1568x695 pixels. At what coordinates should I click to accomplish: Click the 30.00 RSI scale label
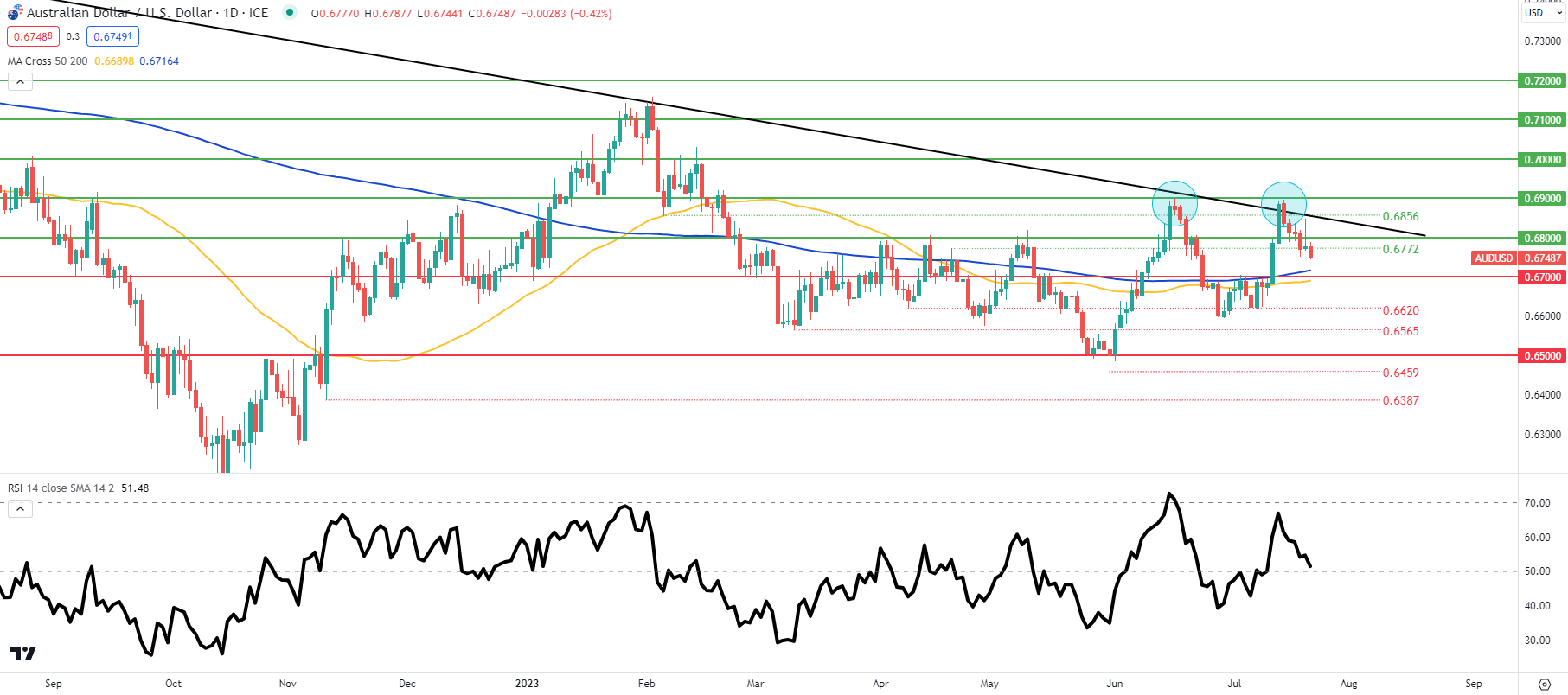click(1537, 641)
